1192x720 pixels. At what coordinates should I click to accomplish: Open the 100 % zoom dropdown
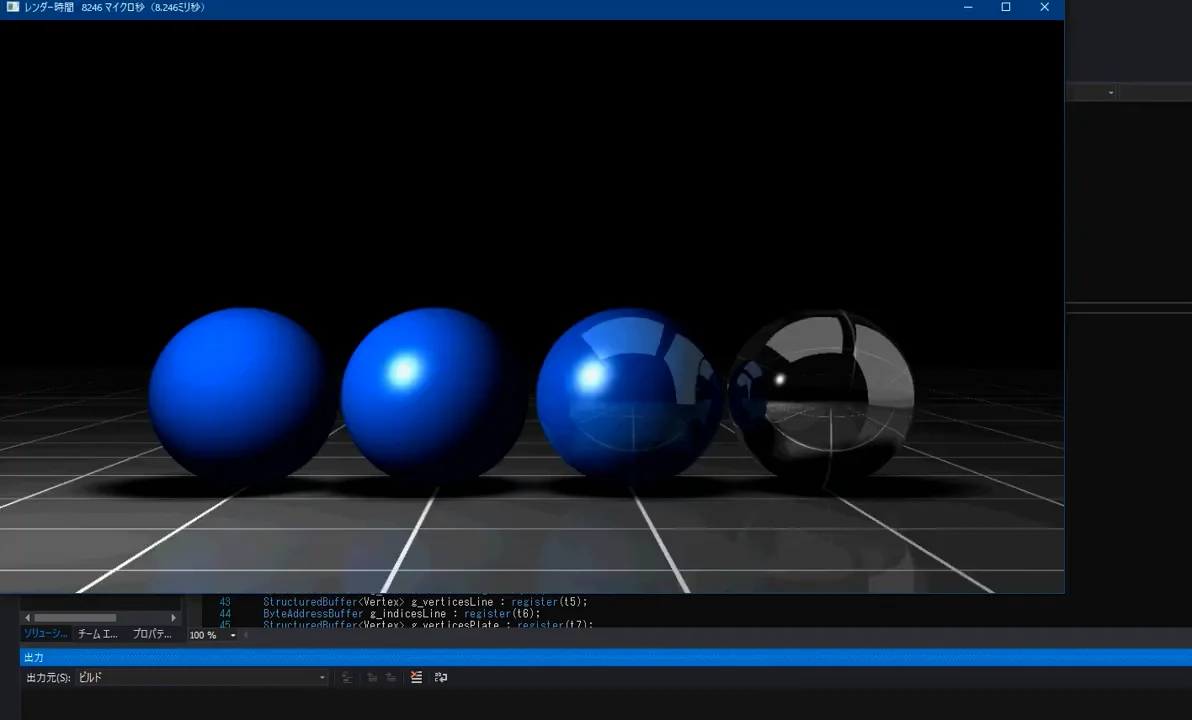[213, 635]
